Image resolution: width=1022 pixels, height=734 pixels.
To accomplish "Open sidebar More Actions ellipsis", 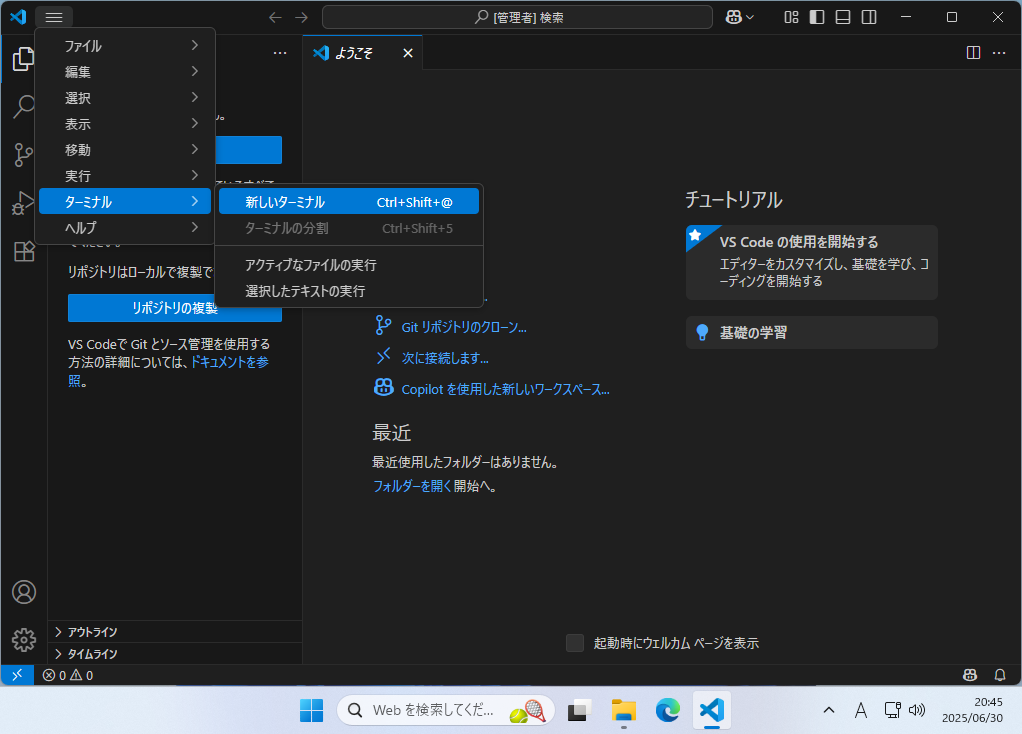I will click(x=280, y=53).
